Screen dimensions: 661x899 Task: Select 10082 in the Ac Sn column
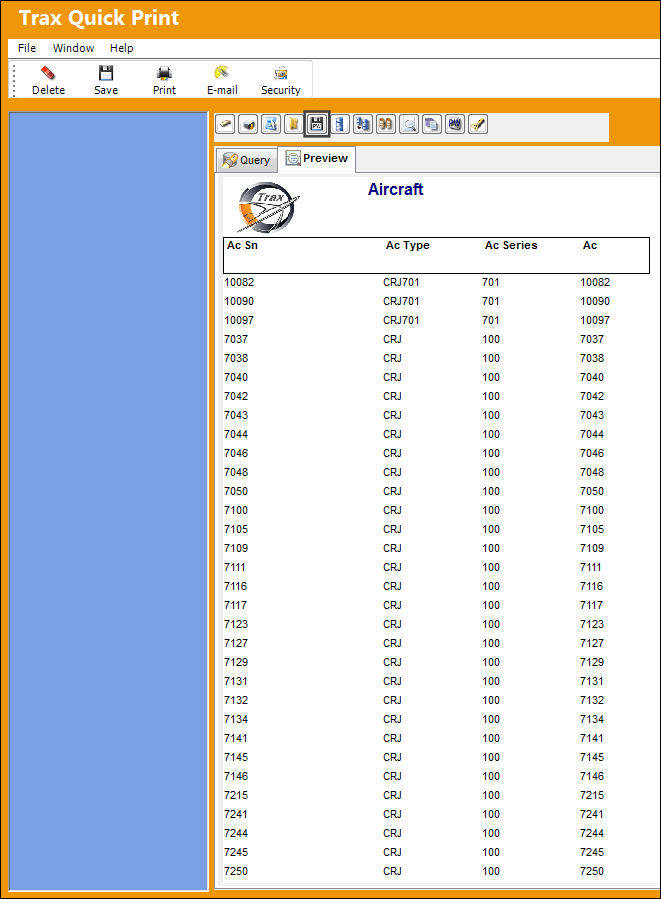click(x=239, y=282)
